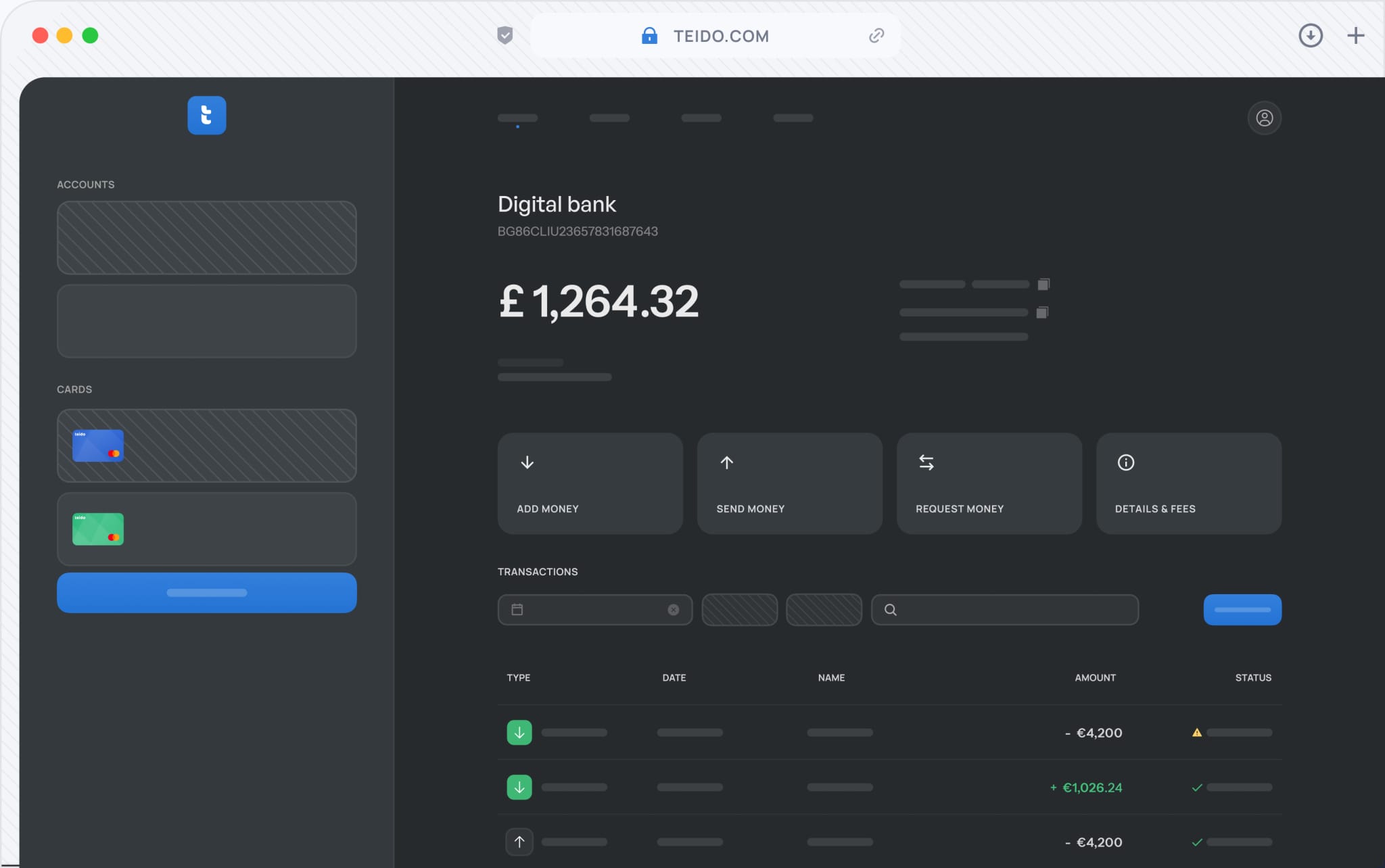Open a new tab with plus icon

pyautogui.click(x=1355, y=36)
